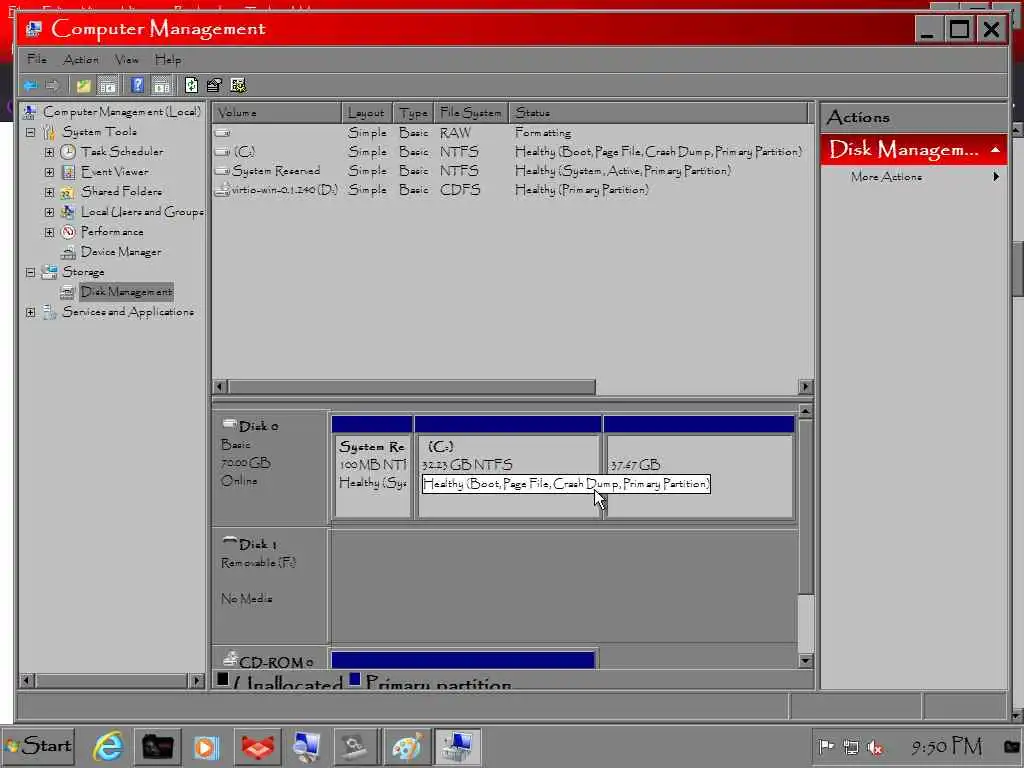Open the Action menu

click(x=81, y=59)
